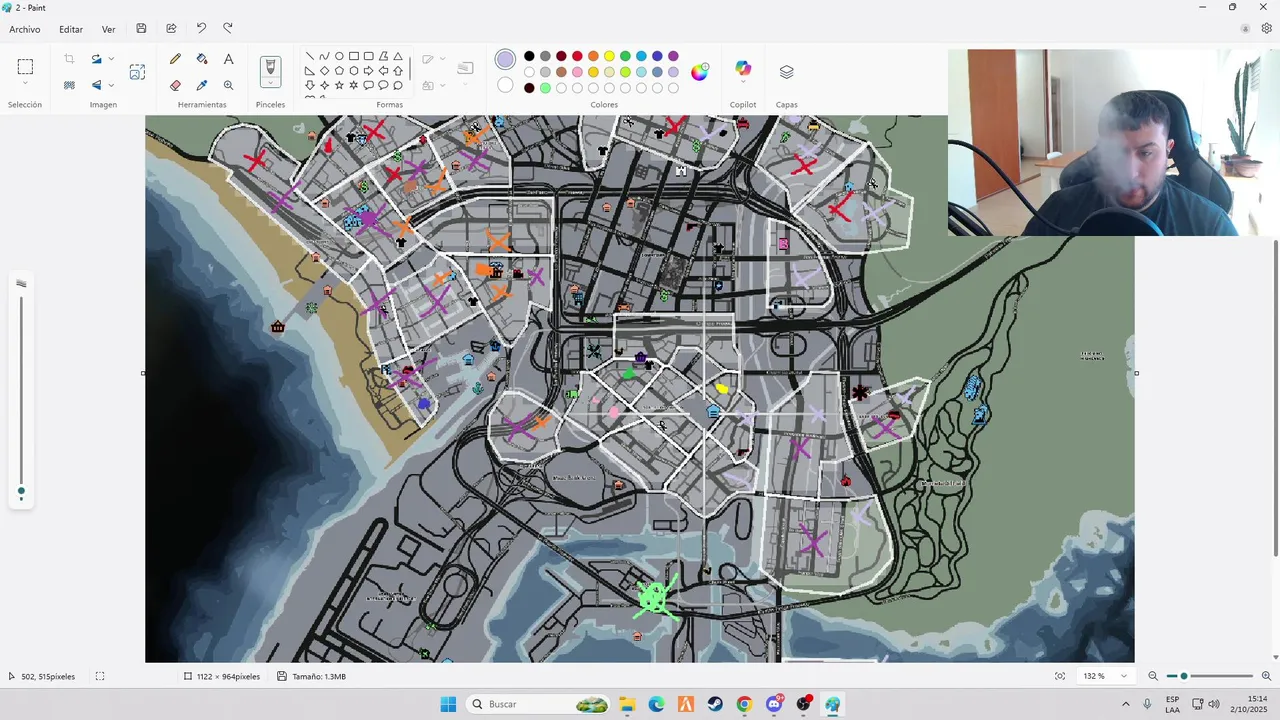
Task: Click the Remove background icon
Action: 69,85
